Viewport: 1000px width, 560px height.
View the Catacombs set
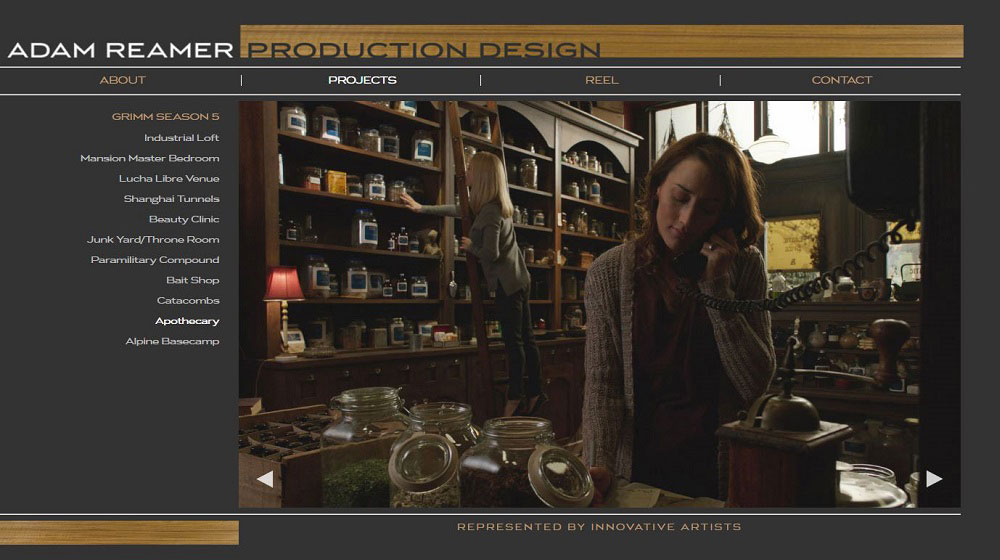(188, 300)
